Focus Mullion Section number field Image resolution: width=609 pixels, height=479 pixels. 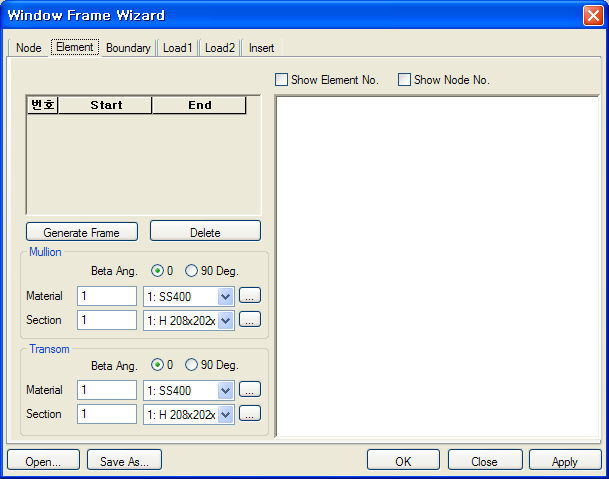point(107,320)
